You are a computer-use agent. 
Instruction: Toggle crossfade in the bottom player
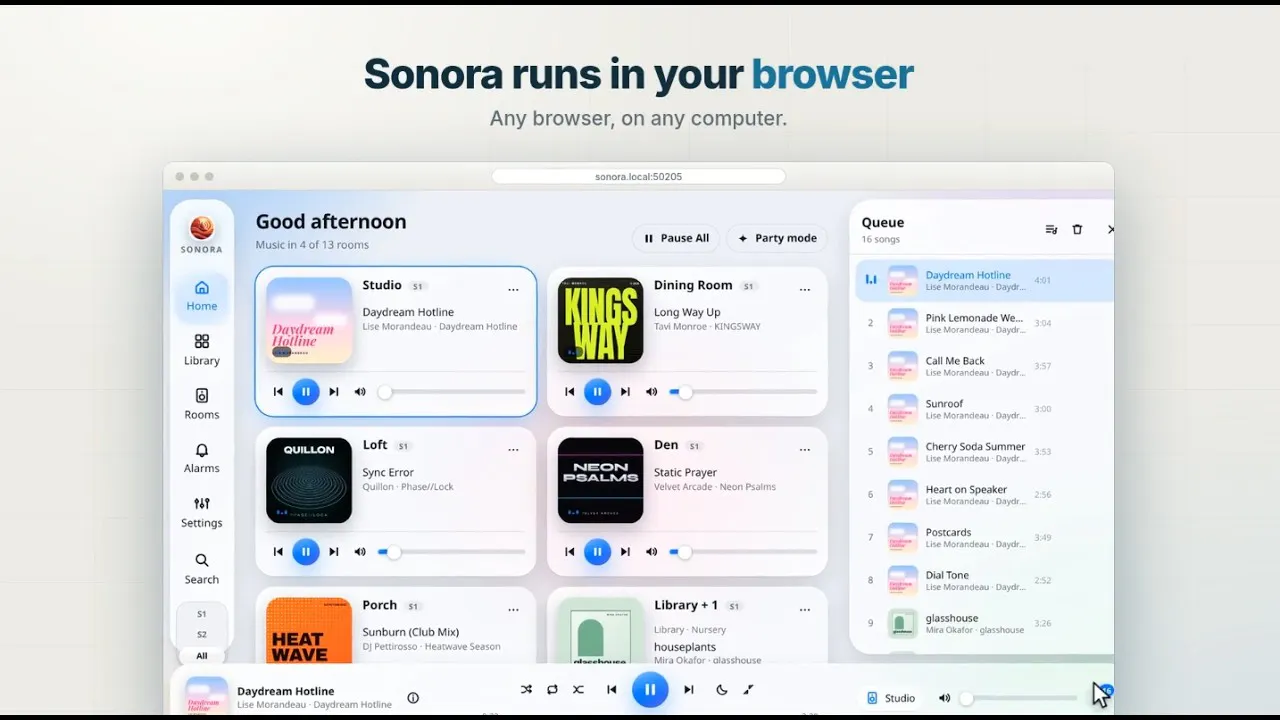tap(578, 689)
